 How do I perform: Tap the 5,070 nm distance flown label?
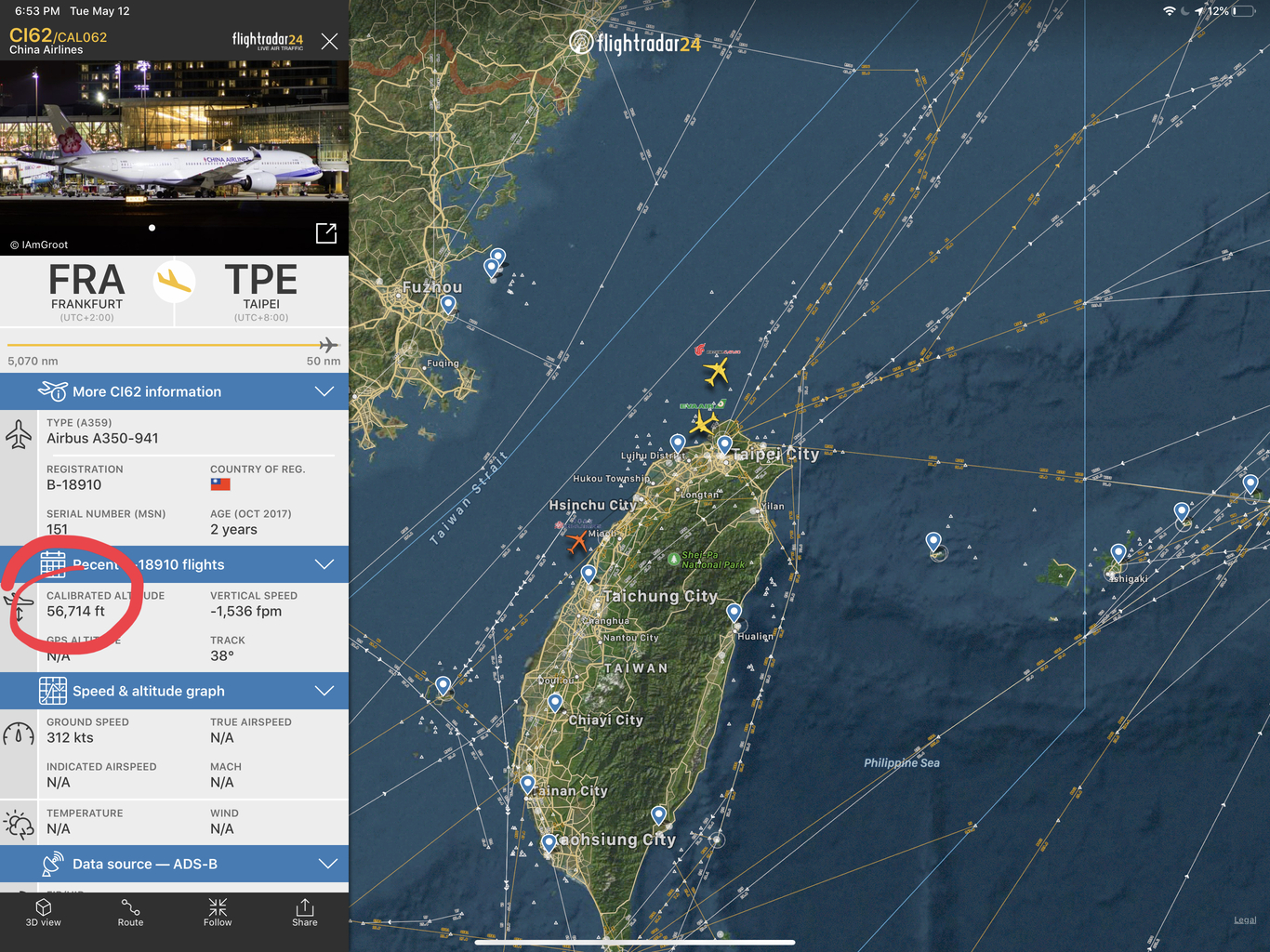pos(33,361)
